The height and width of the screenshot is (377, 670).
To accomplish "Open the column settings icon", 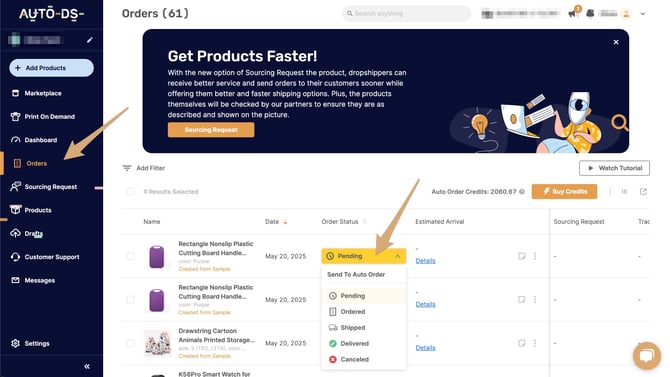I will [x=624, y=191].
